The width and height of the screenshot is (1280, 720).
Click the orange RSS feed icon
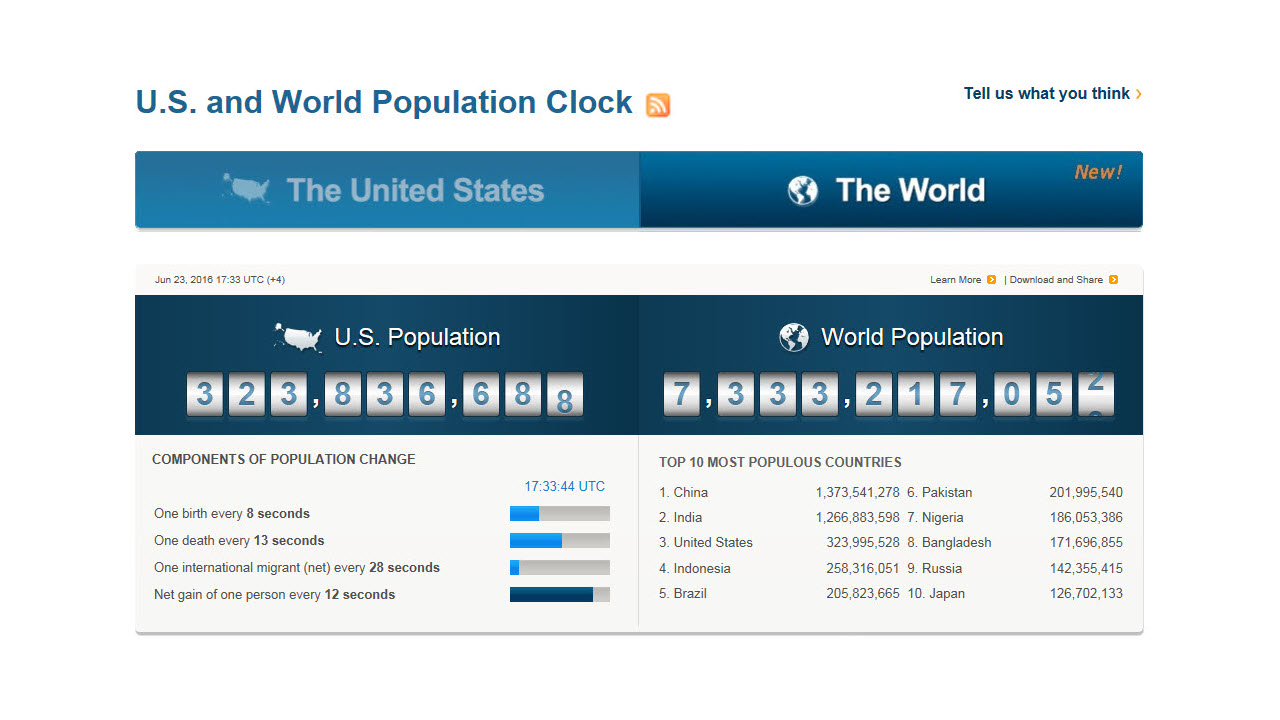658,105
